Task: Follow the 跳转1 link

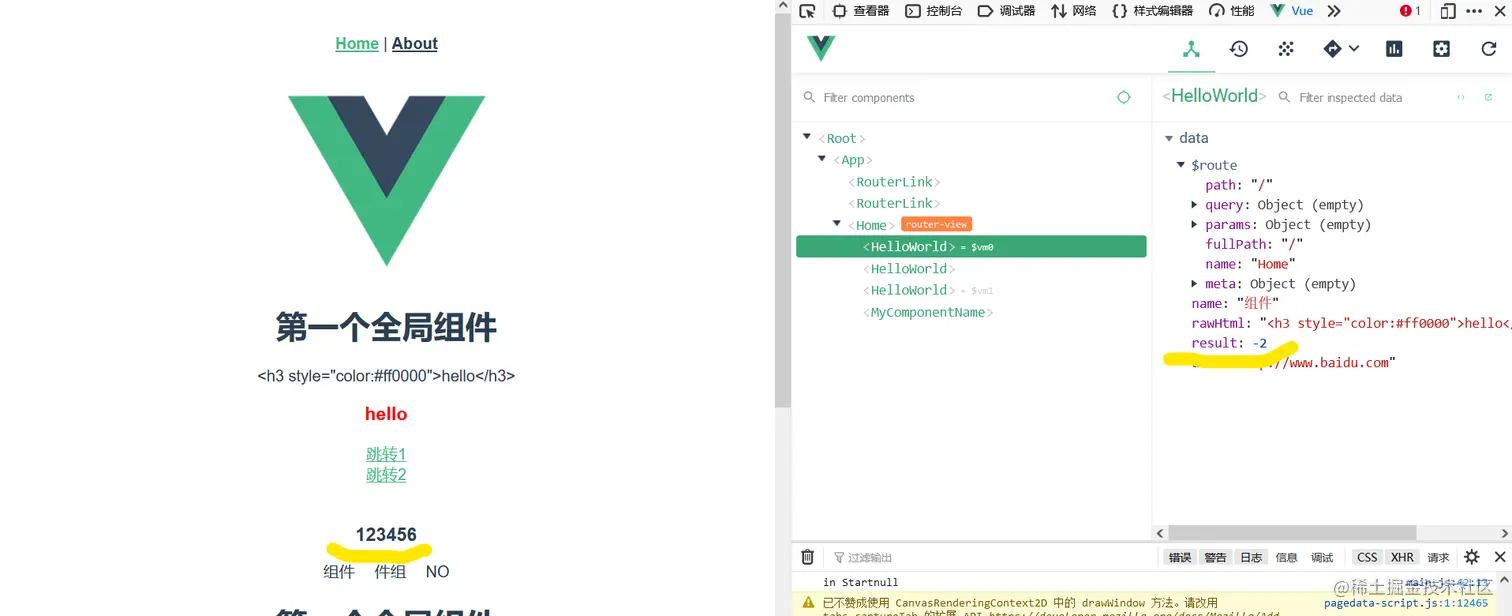Action: pyautogui.click(x=386, y=454)
